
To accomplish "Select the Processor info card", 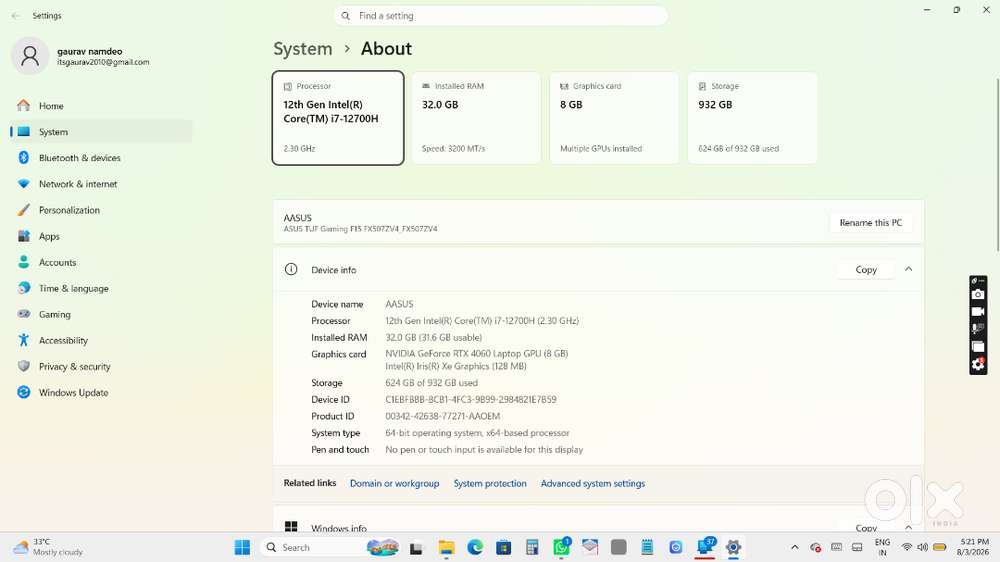I will [x=338, y=118].
